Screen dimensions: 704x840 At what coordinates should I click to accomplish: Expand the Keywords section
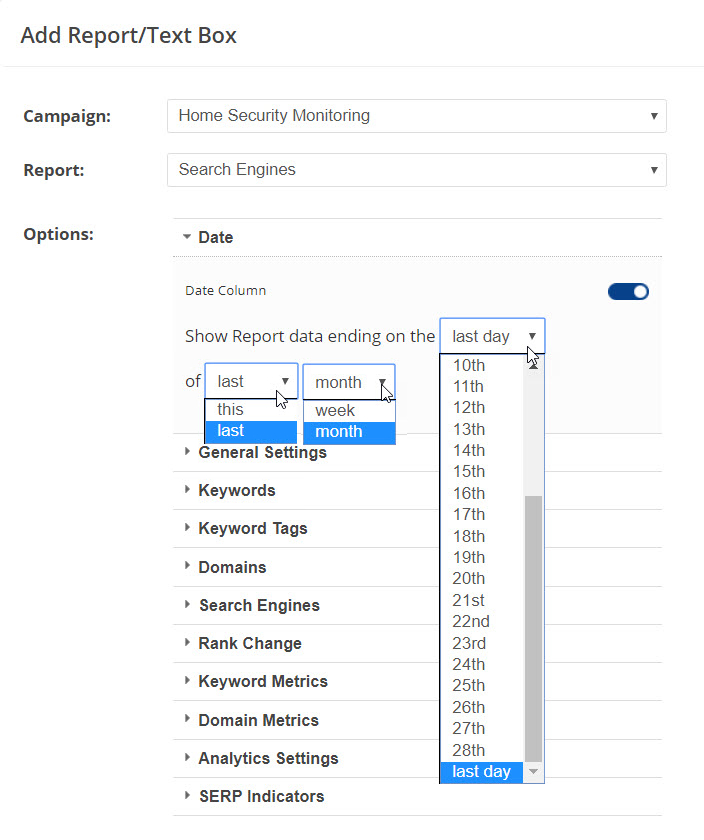(x=236, y=491)
